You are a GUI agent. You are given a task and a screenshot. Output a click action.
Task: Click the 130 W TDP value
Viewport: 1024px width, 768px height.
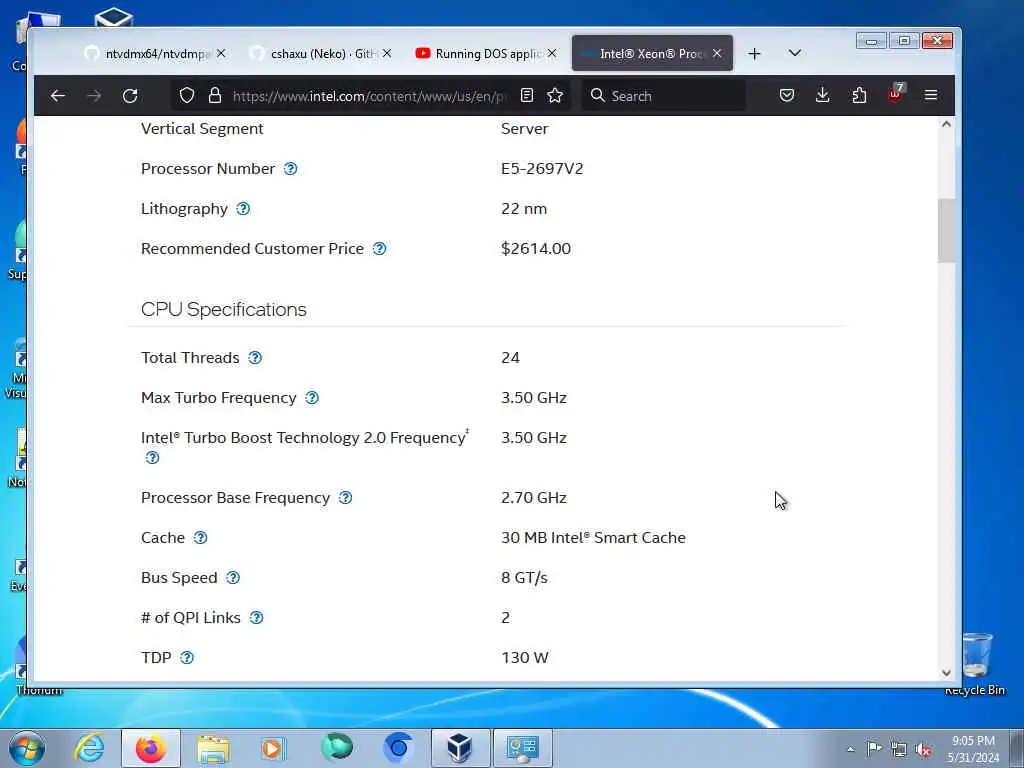[525, 657]
